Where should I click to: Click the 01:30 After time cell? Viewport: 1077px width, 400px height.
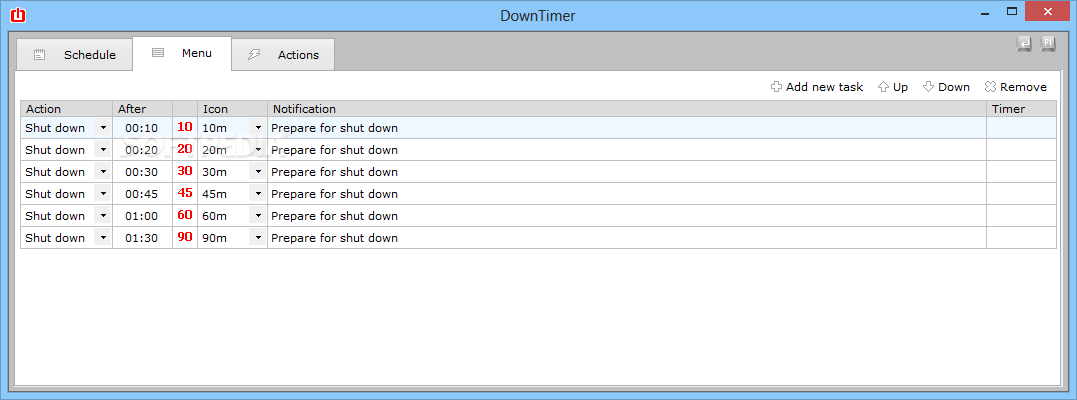tap(142, 238)
